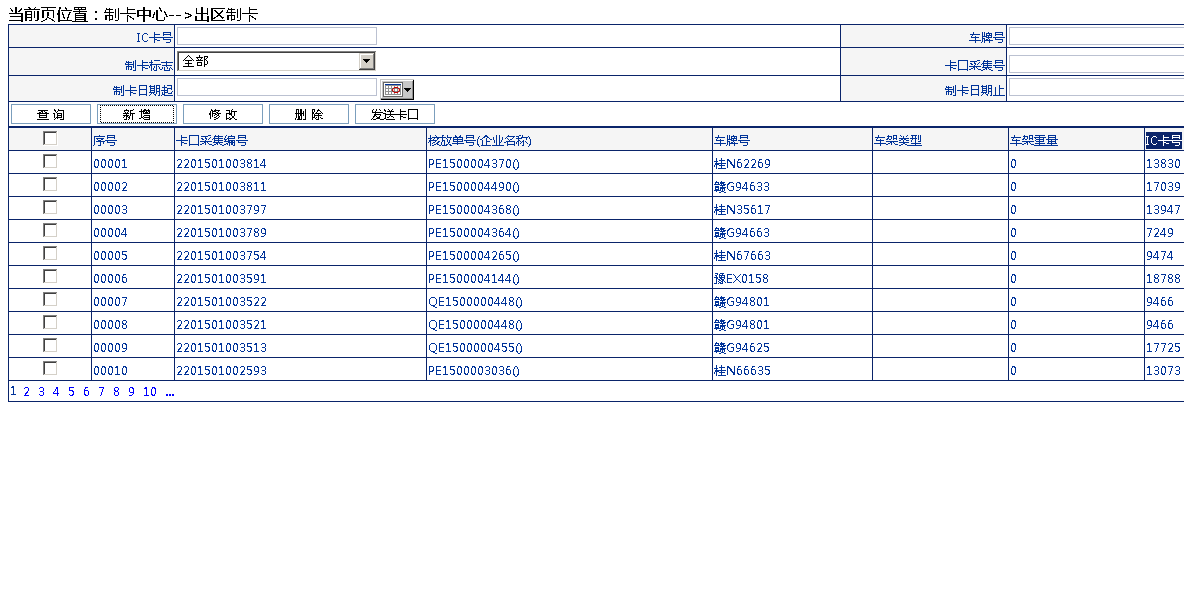This screenshot has height=598, width=1184.
Task: Focus the 制卡日期止 input field
Action: (x=1096, y=88)
